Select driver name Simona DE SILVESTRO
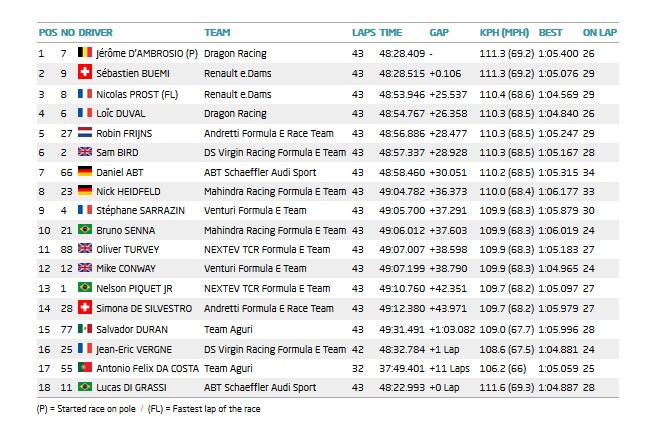 pyautogui.click(x=144, y=308)
